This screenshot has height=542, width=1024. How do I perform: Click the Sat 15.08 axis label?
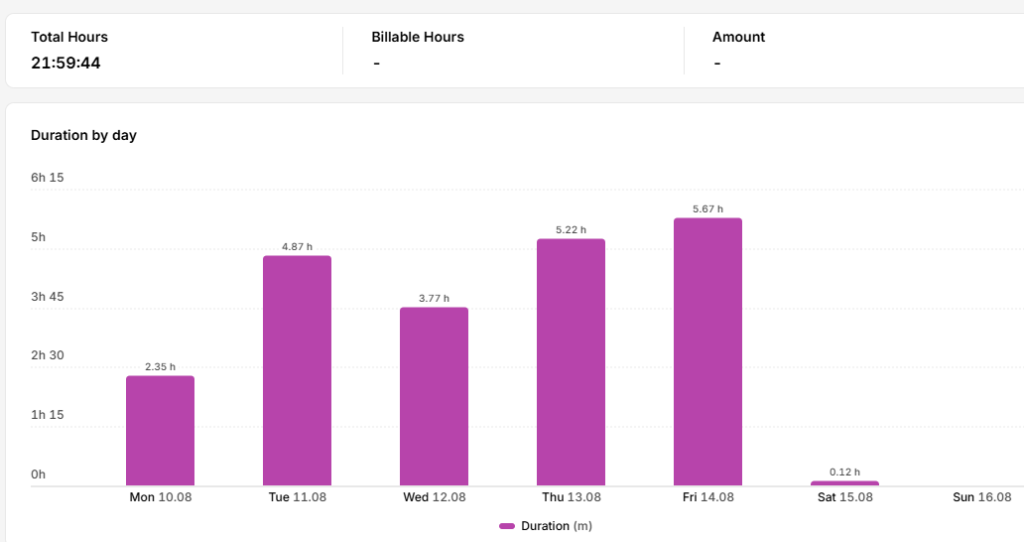[845, 497]
